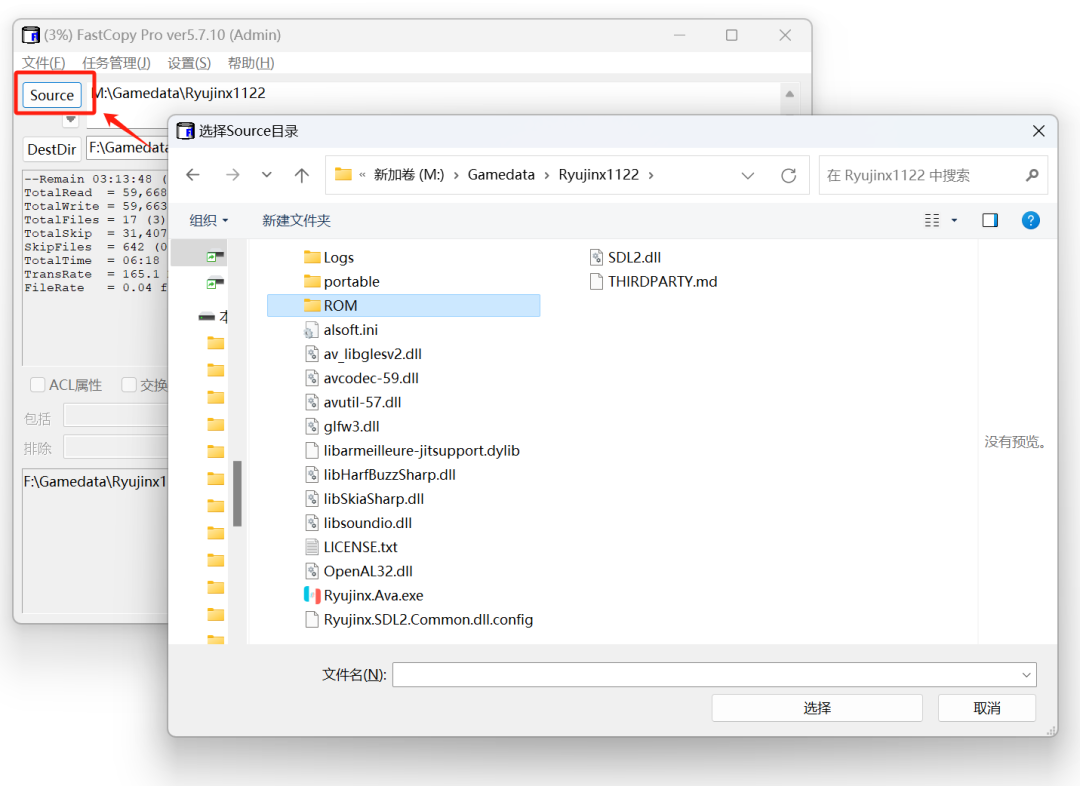
Task: Change the view layout icon
Action: coord(932,220)
